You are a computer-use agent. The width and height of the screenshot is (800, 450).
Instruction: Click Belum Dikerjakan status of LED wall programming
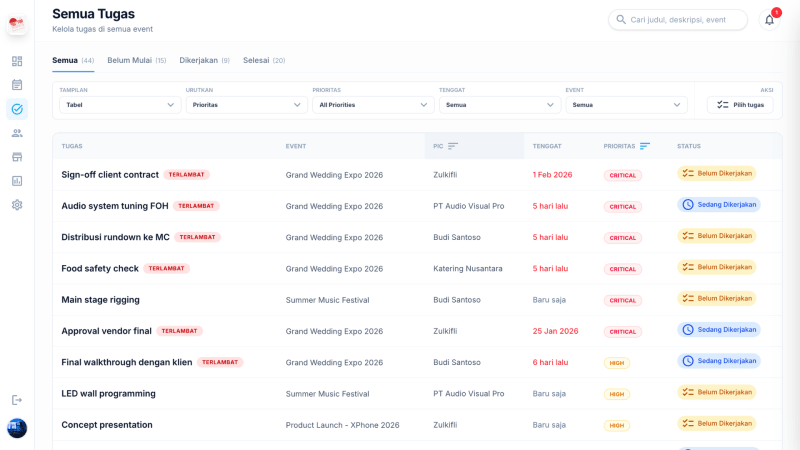click(x=716, y=392)
